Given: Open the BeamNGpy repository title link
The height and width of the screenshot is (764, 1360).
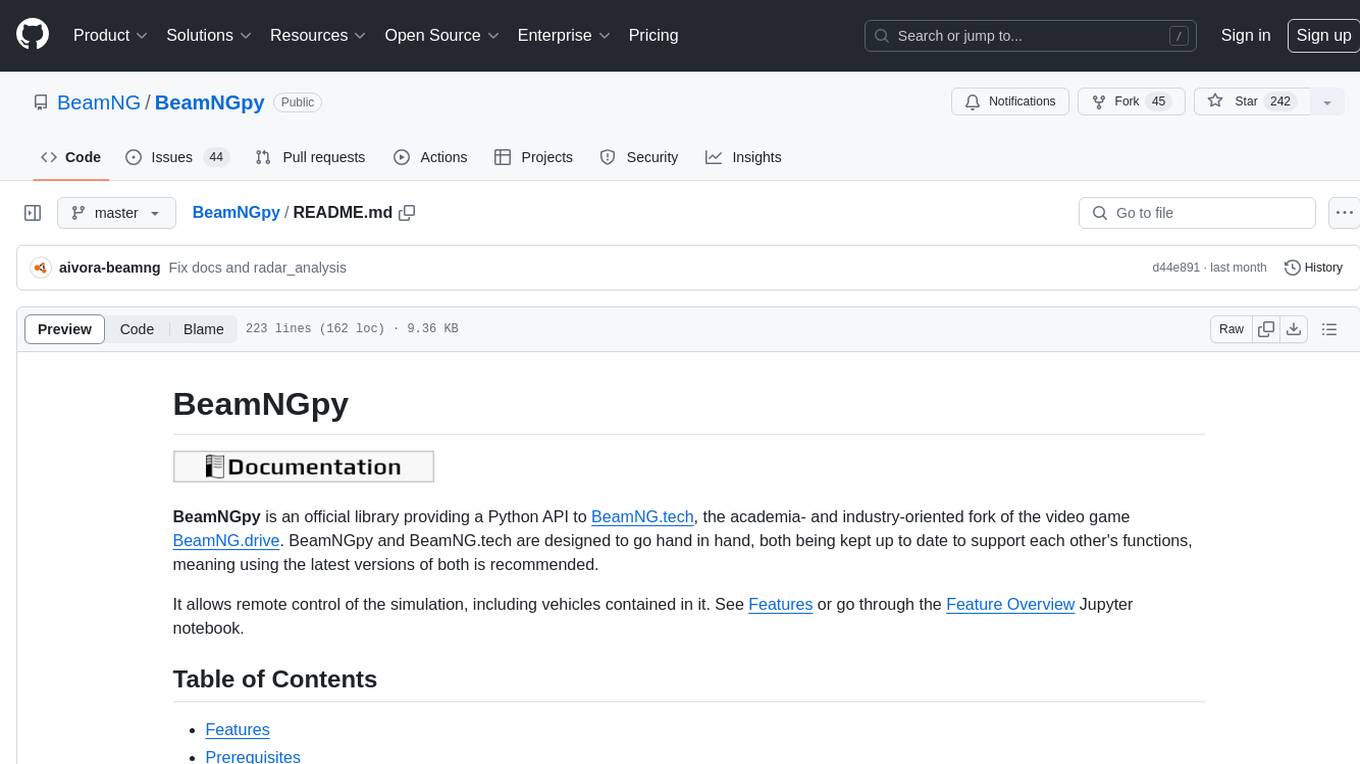Looking at the screenshot, I should coord(209,102).
